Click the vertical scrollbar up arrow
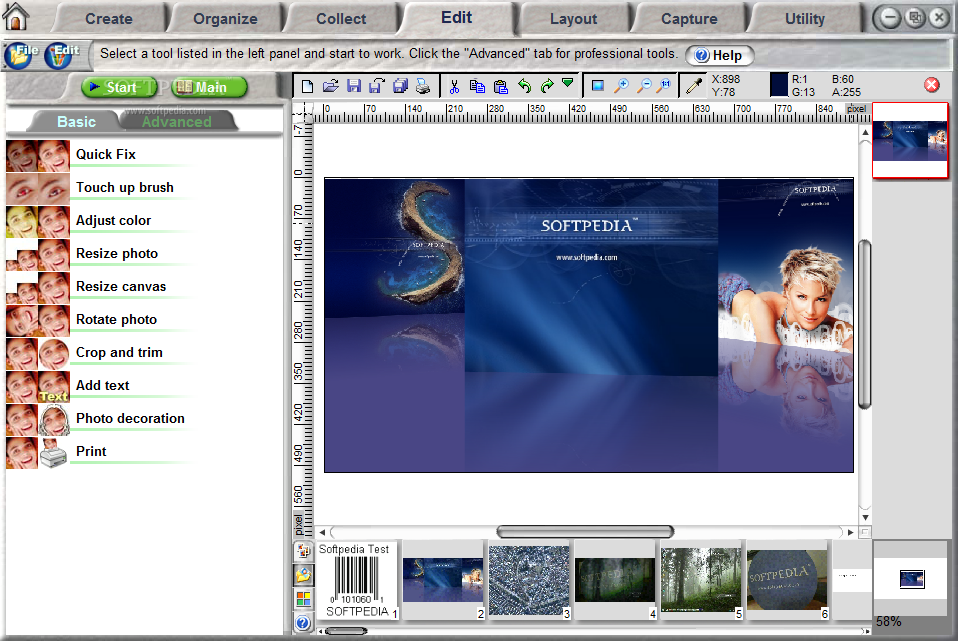Image resolution: width=958 pixels, height=641 pixels. click(x=865, y=132)
